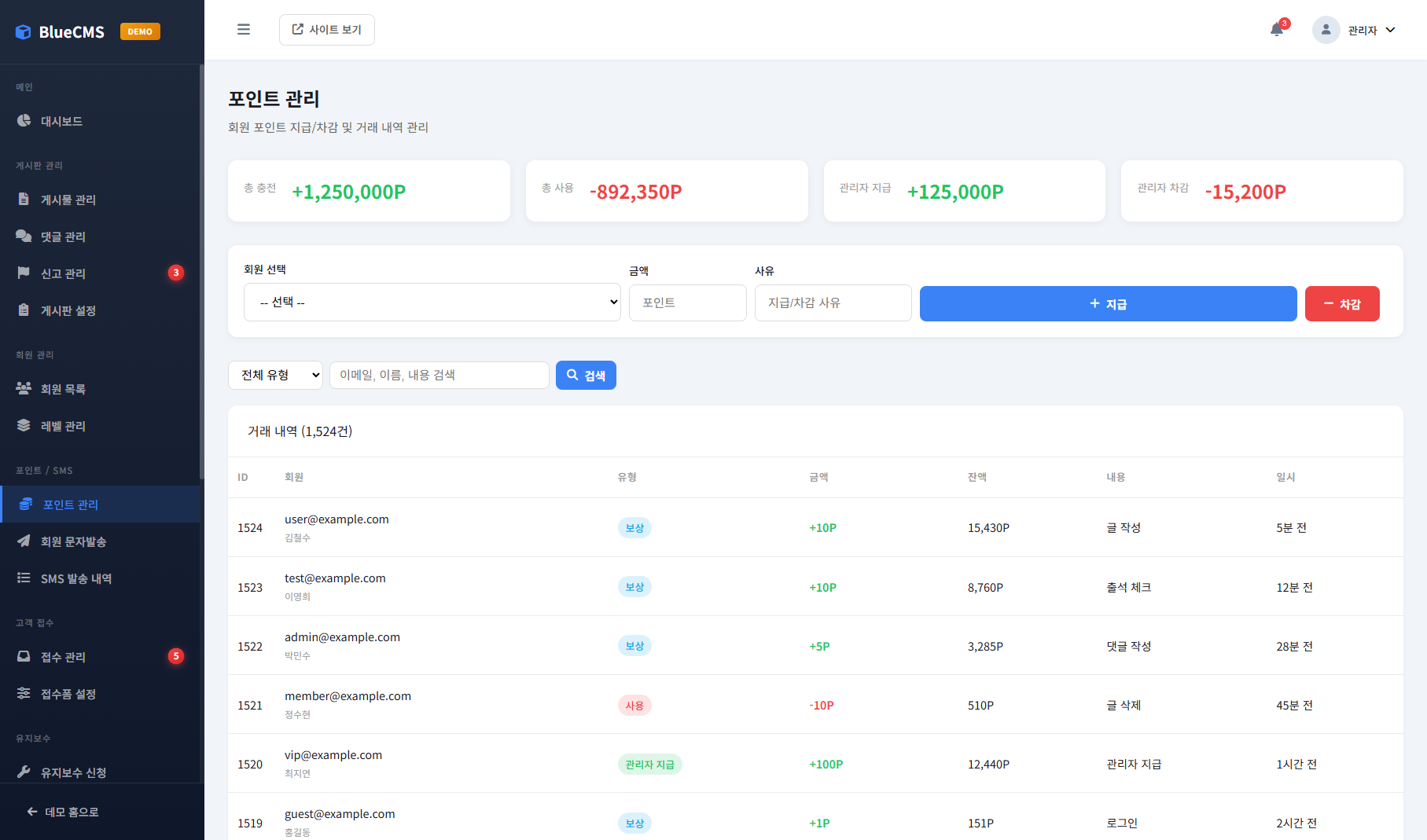Click the BlueCMS cube logo icon
Viewport: 1427px width, 840px height.
point(24,32)
